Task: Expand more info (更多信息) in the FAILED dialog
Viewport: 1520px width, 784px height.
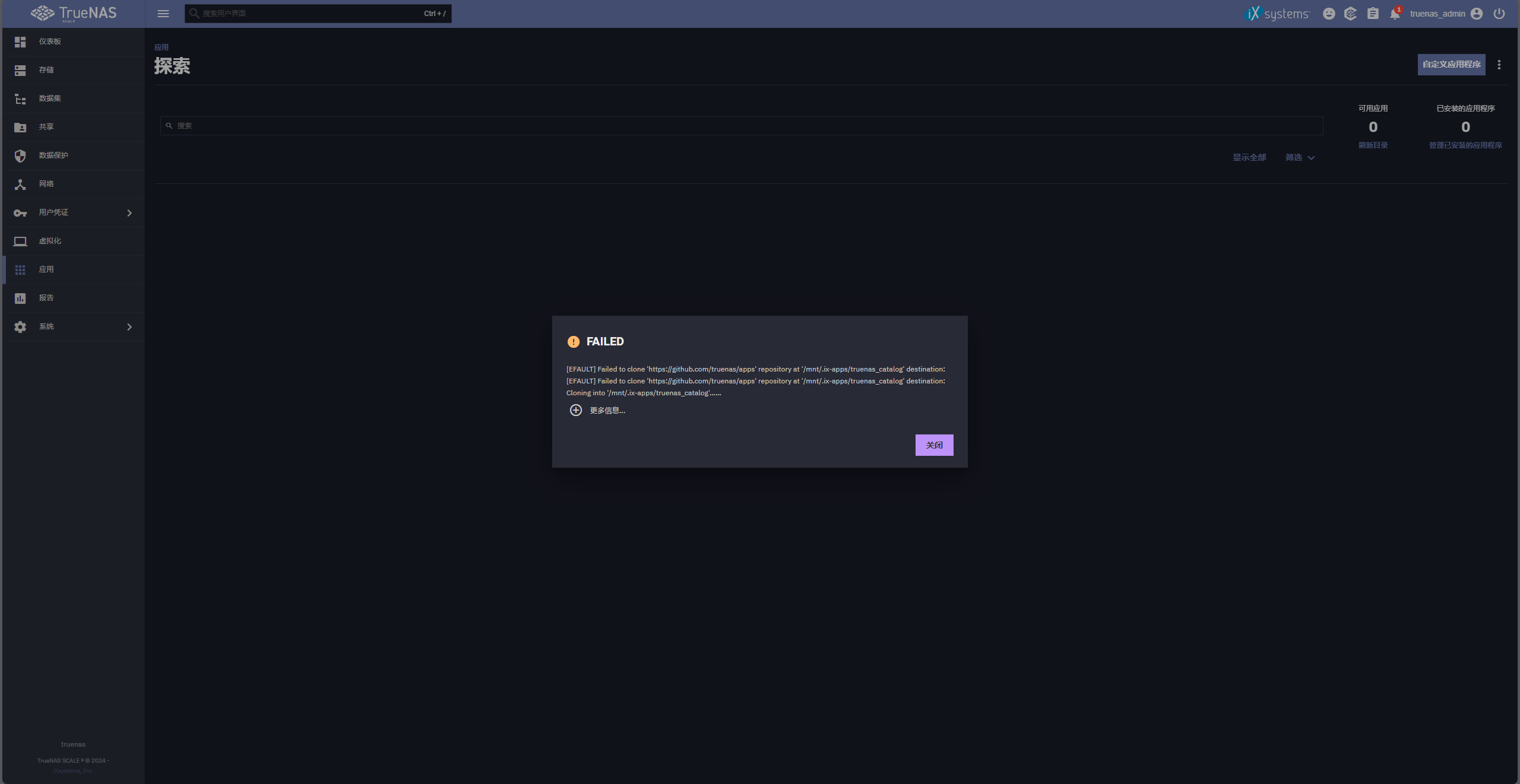Action: coord(597,410)
